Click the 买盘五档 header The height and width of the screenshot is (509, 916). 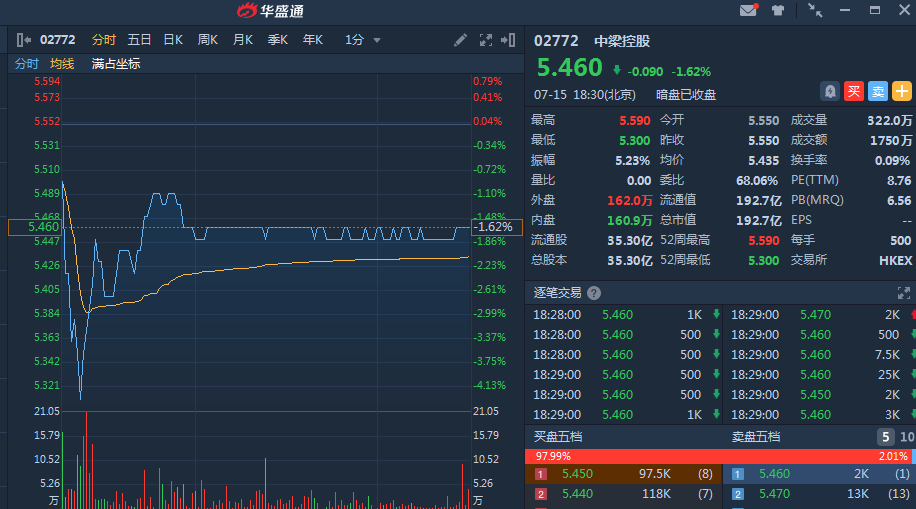(558, 437)
